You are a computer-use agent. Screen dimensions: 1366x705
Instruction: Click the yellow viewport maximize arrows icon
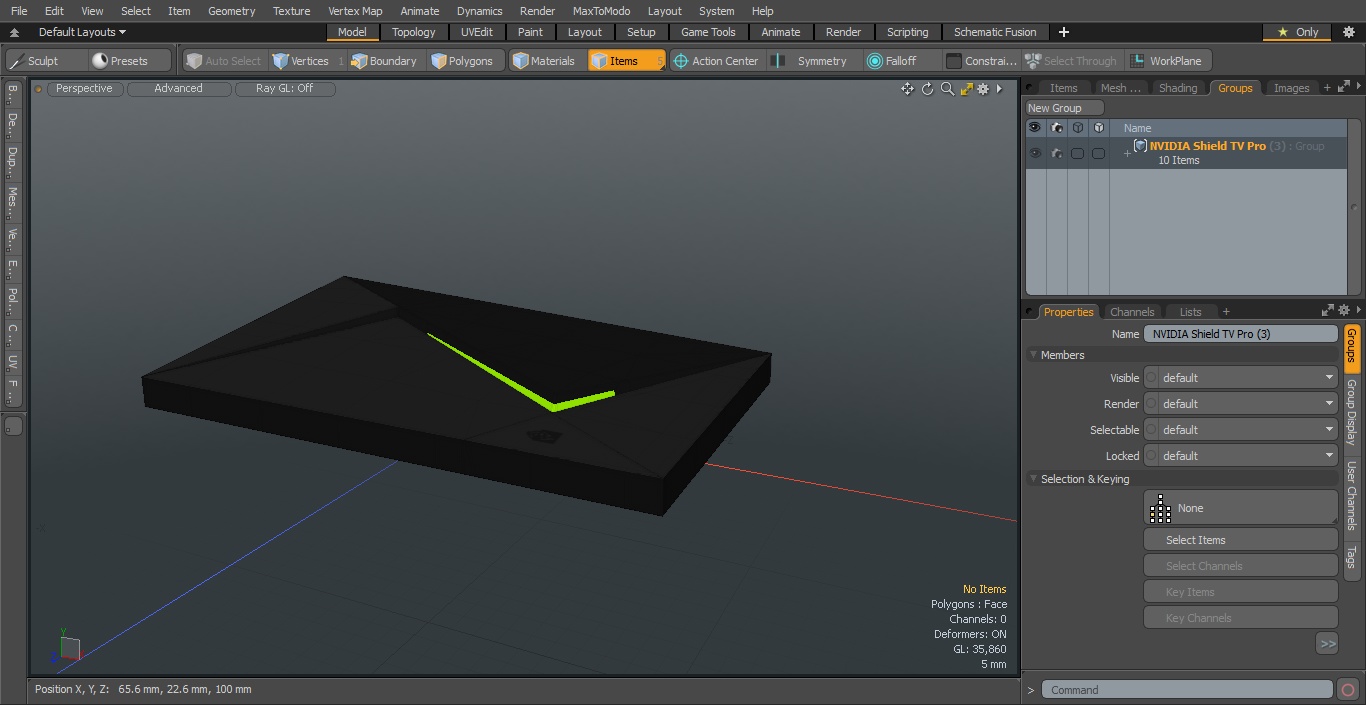(966, 89)
